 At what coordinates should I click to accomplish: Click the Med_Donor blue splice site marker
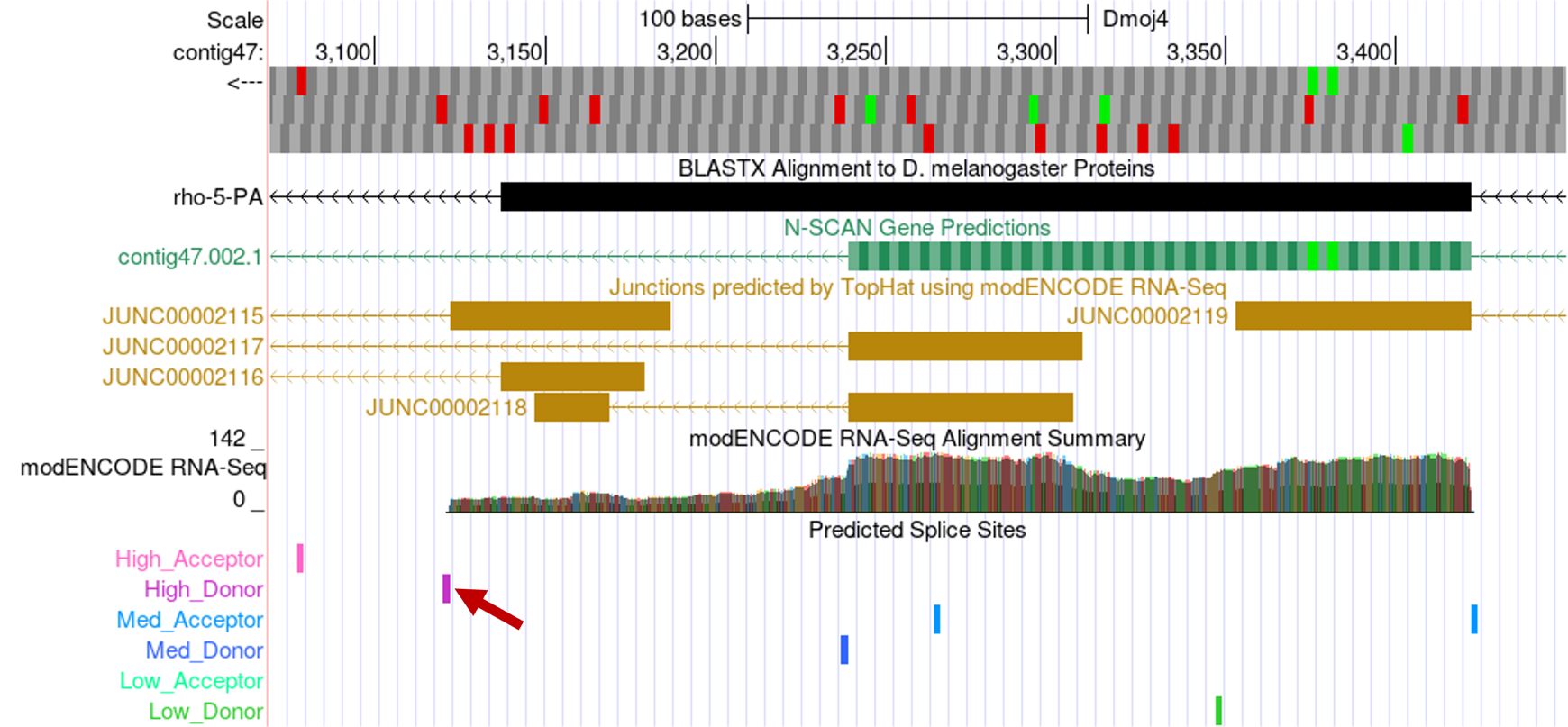click(x=844, y=650)
